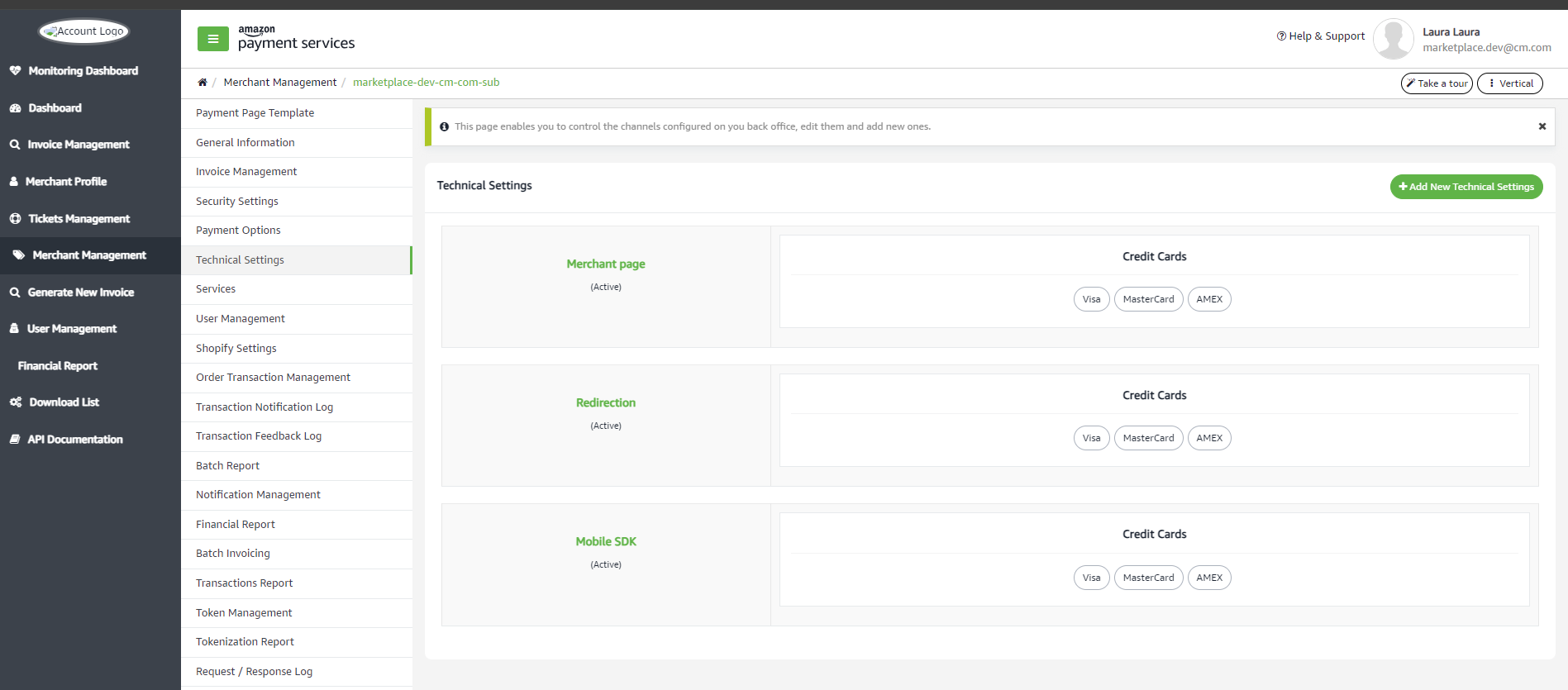Open the Mobile SDK channel

tap(606, 542)
